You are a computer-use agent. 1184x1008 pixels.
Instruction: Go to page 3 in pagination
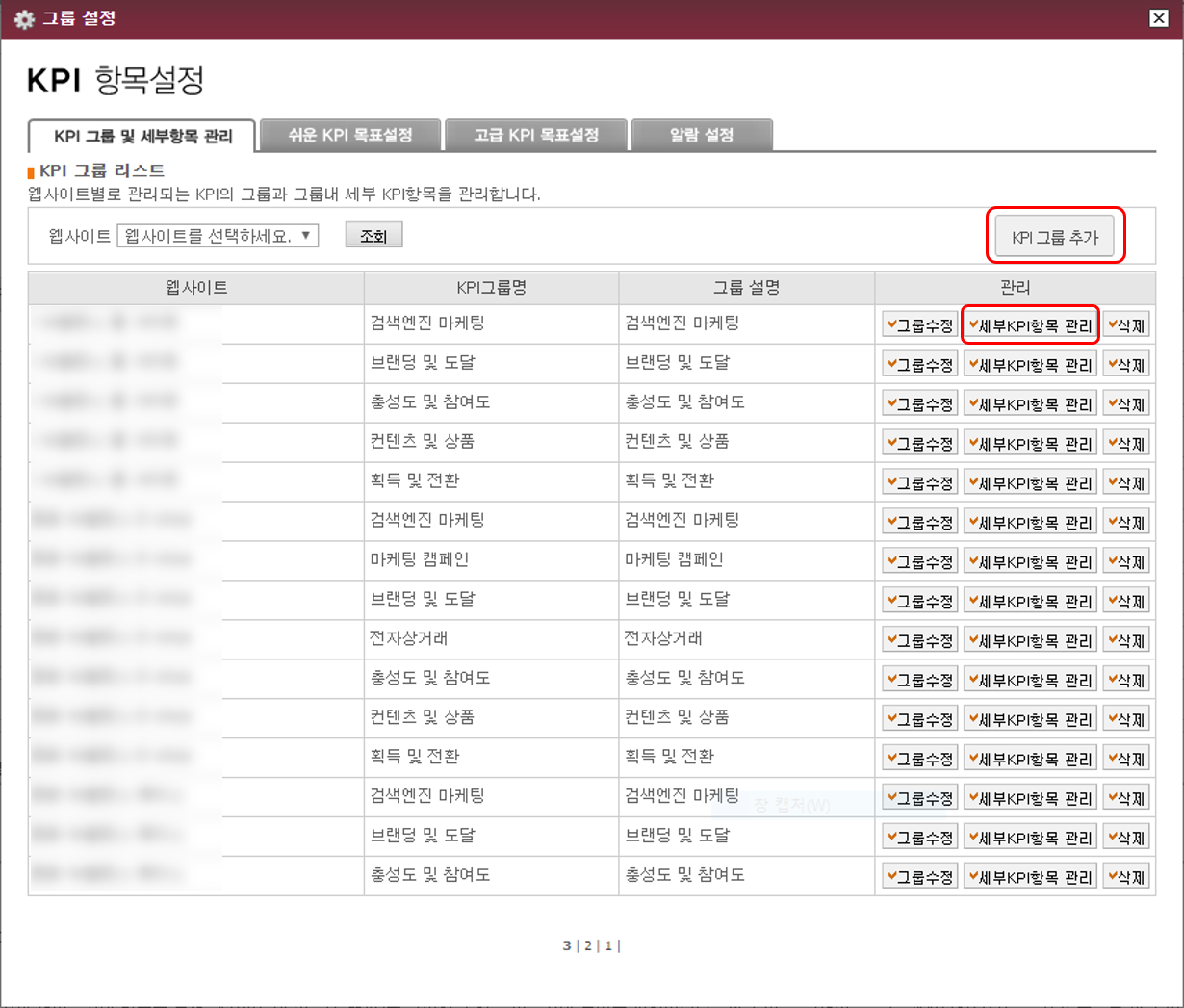[x=567, y=945]
